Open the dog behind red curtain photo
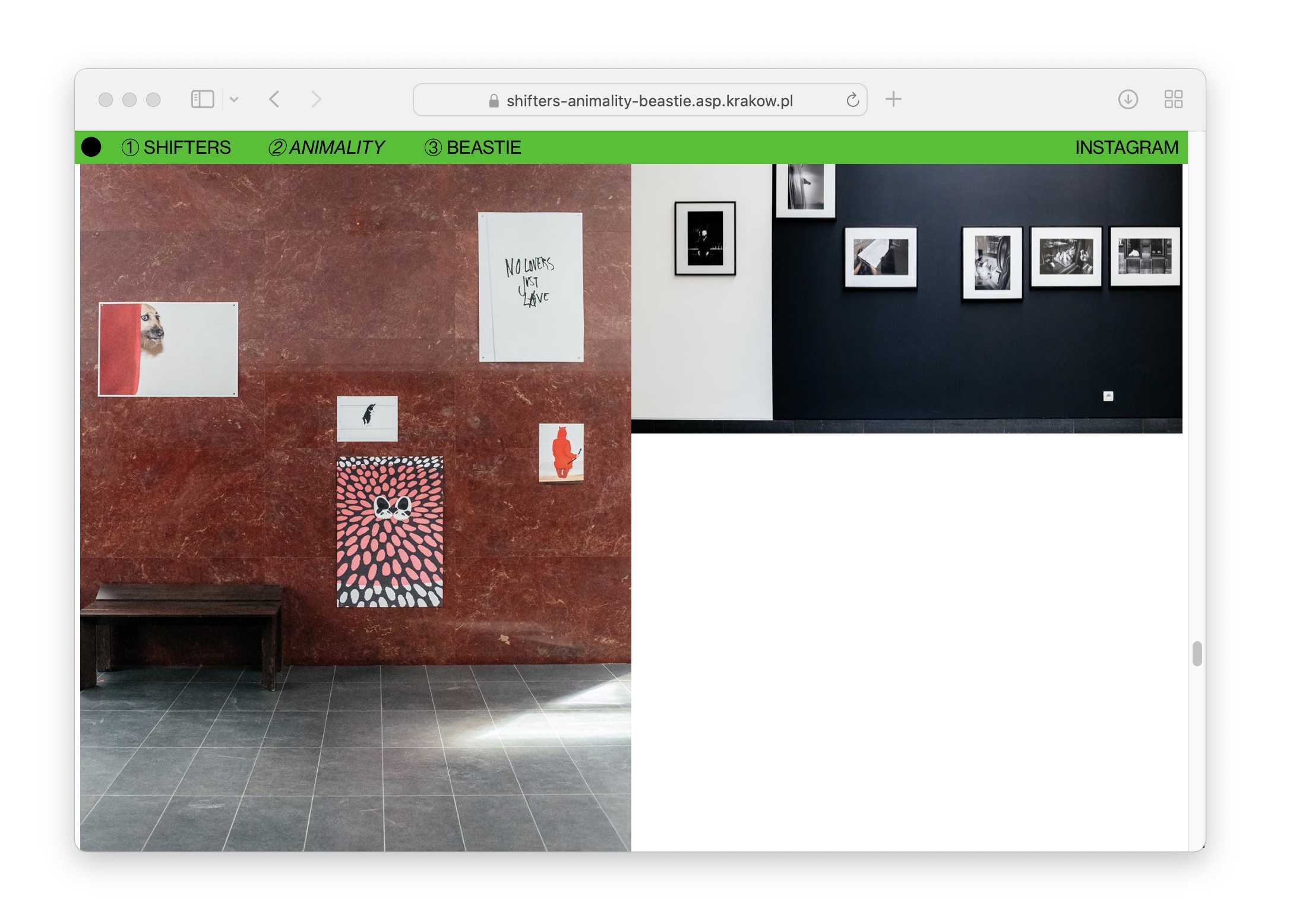Viewport: 1290px width, 924px height. tap(168, 349)
